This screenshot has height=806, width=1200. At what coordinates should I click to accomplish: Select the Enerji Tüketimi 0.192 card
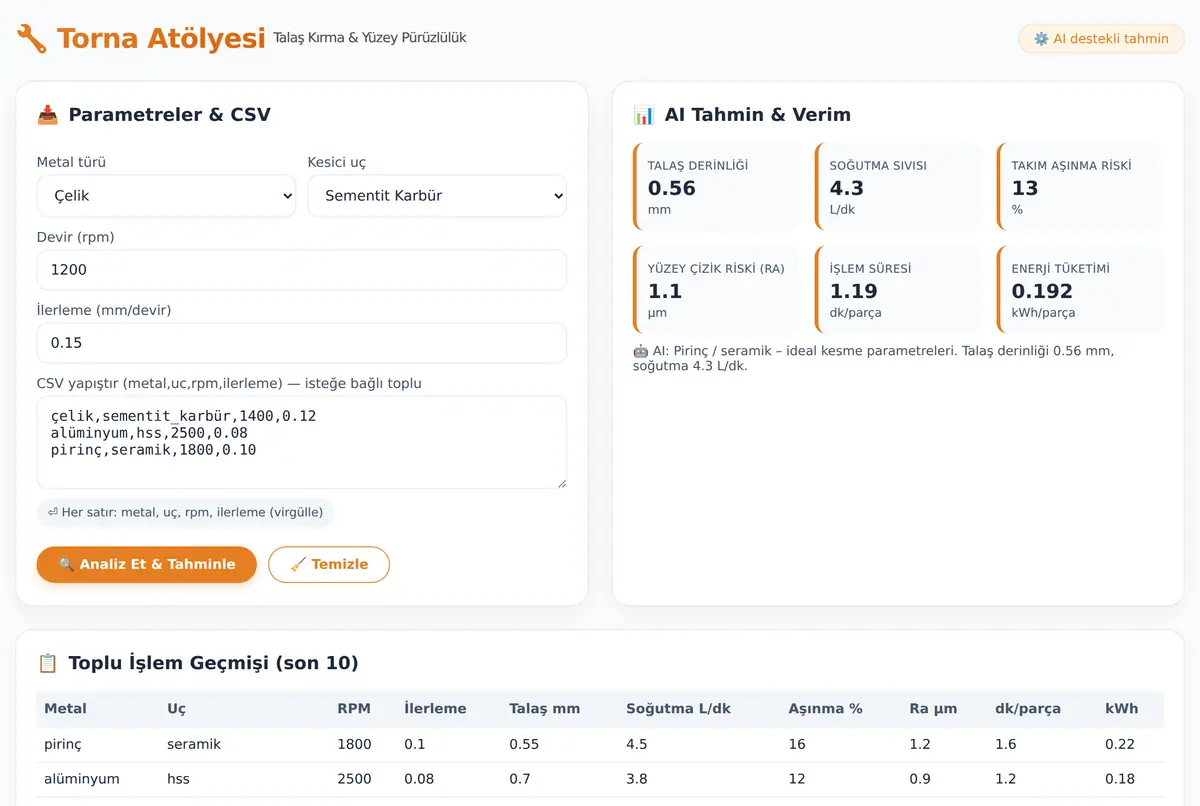point(1080,290)
